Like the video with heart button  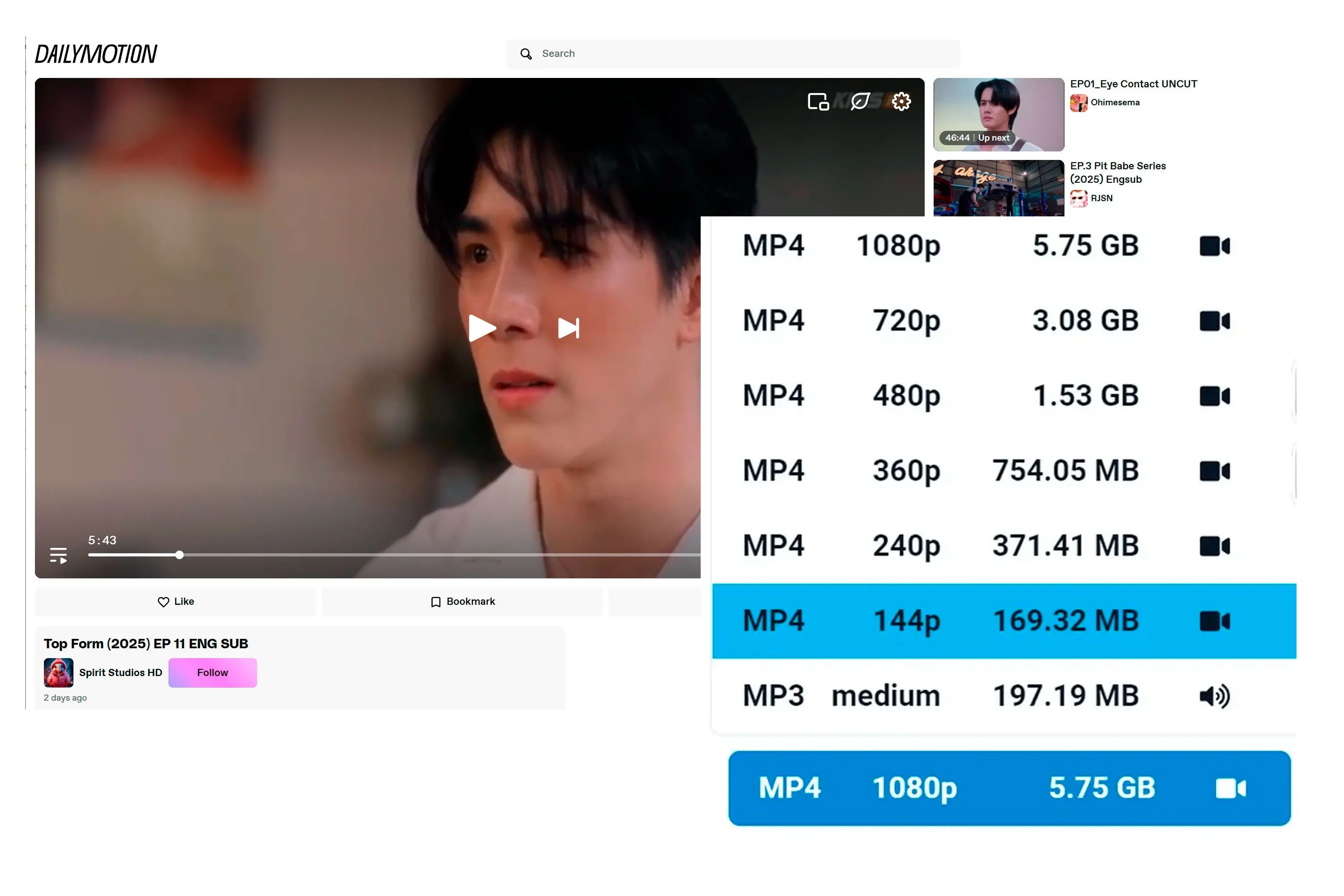pyautogui.click(x=176, y=602)
